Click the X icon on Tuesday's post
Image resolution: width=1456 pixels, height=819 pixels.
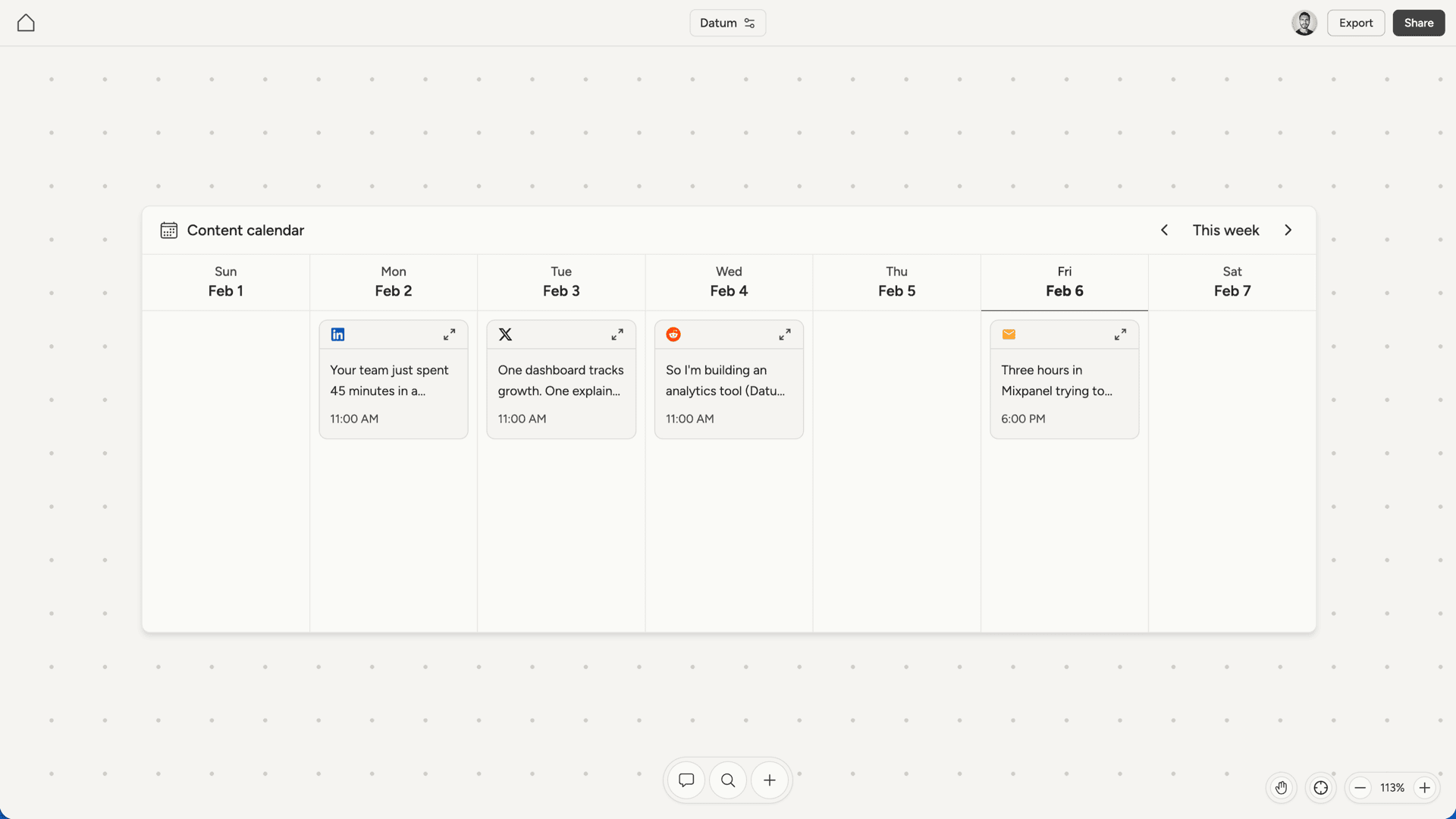pyautogui.click(x=505, y=334)
